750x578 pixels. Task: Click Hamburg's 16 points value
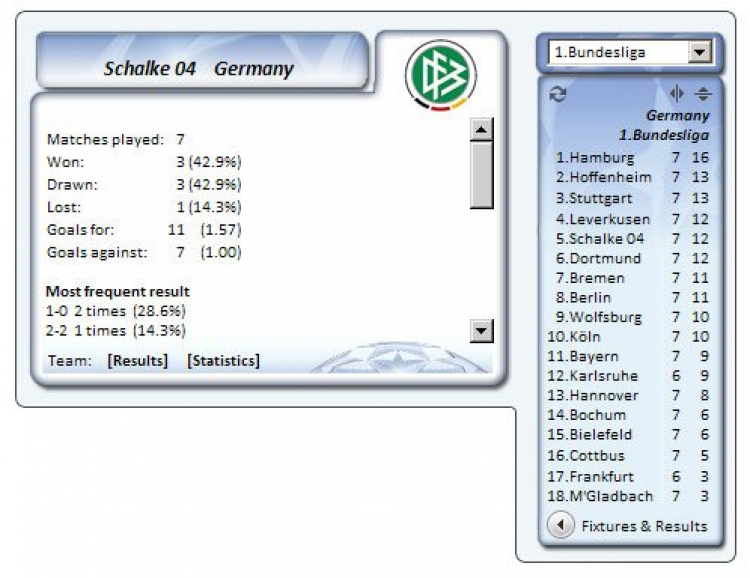(700, 157)
